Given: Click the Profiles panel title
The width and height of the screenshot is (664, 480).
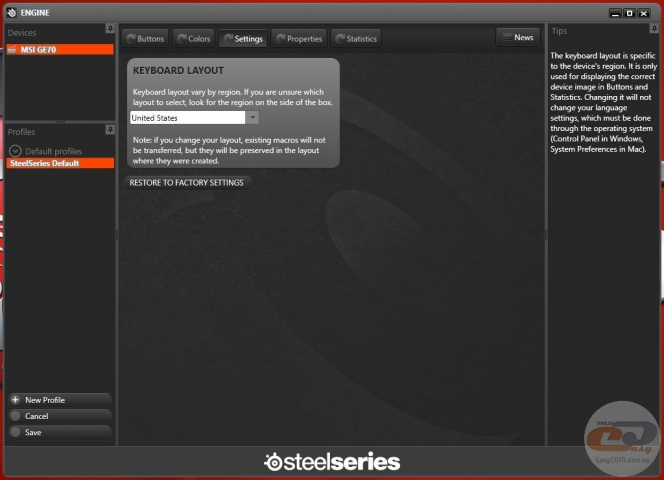Looking at the screenshot, I should [21, 132].
